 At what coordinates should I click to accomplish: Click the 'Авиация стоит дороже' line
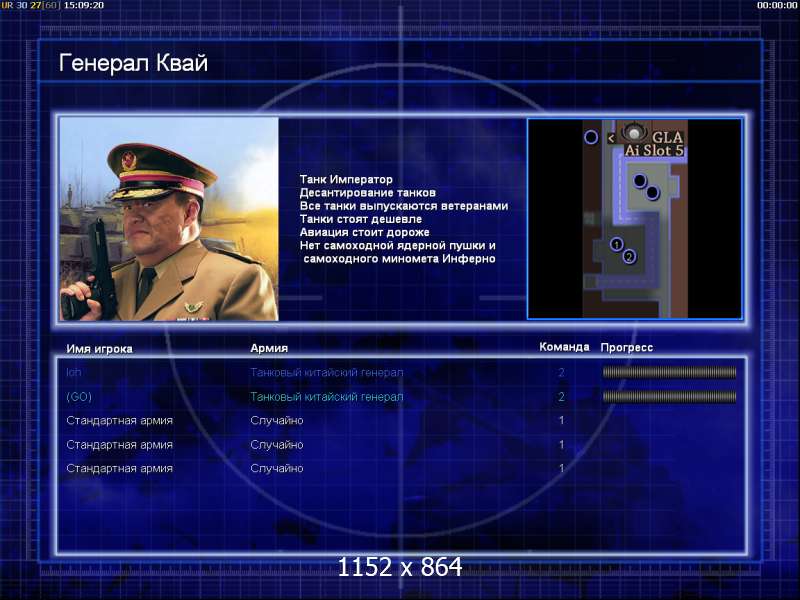coord(364,233)
